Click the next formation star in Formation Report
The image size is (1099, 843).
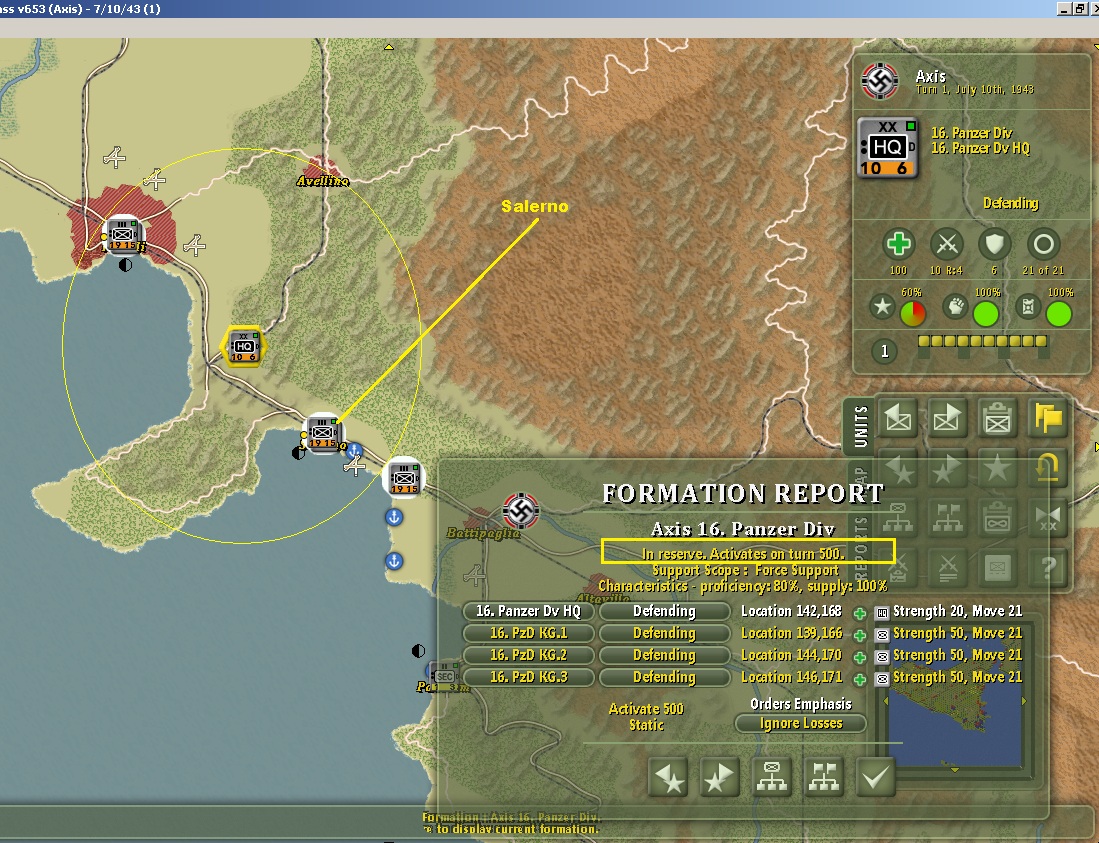[x=719, y=777]
